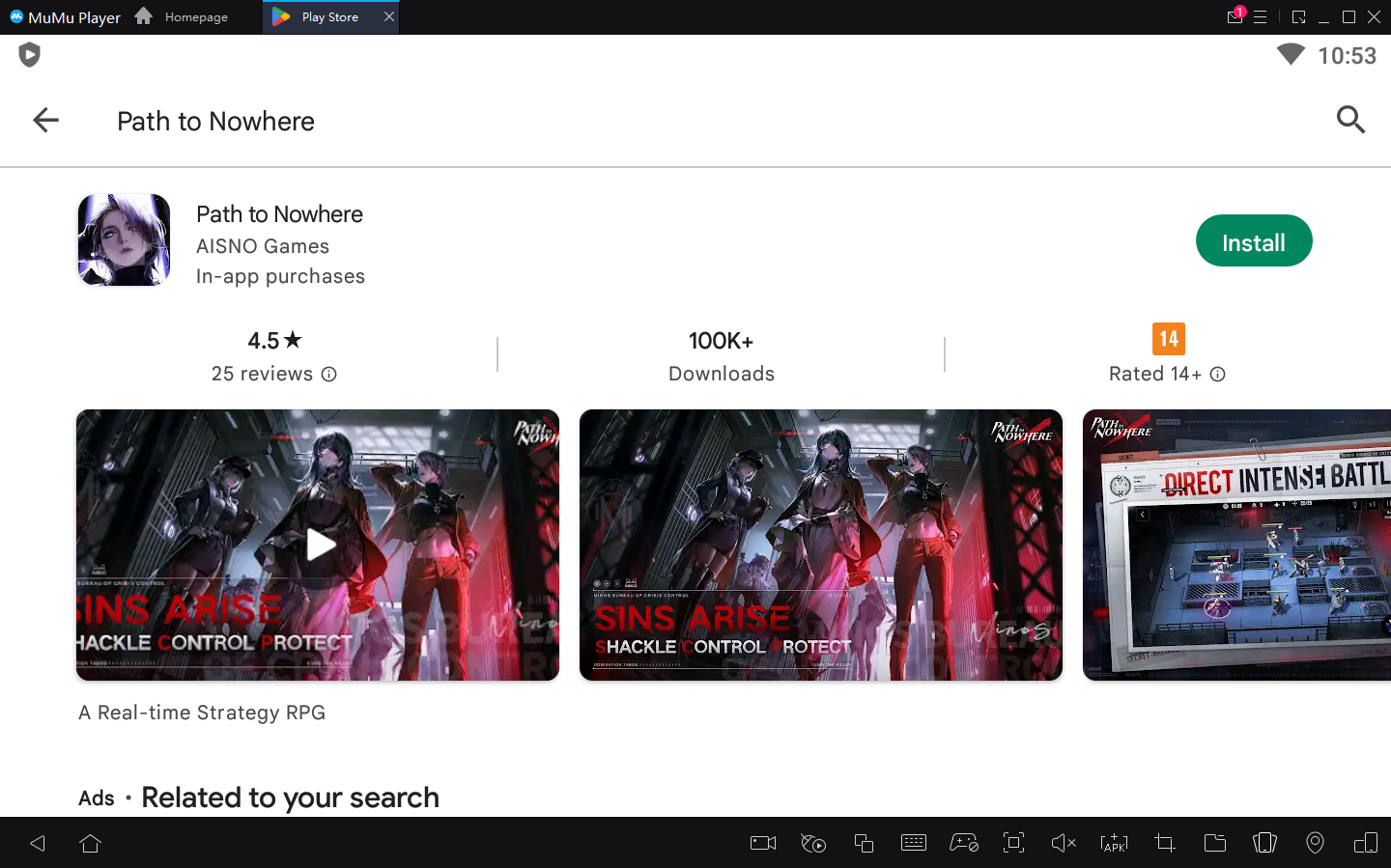Start the macro operation recorder

tap(812, 843)
